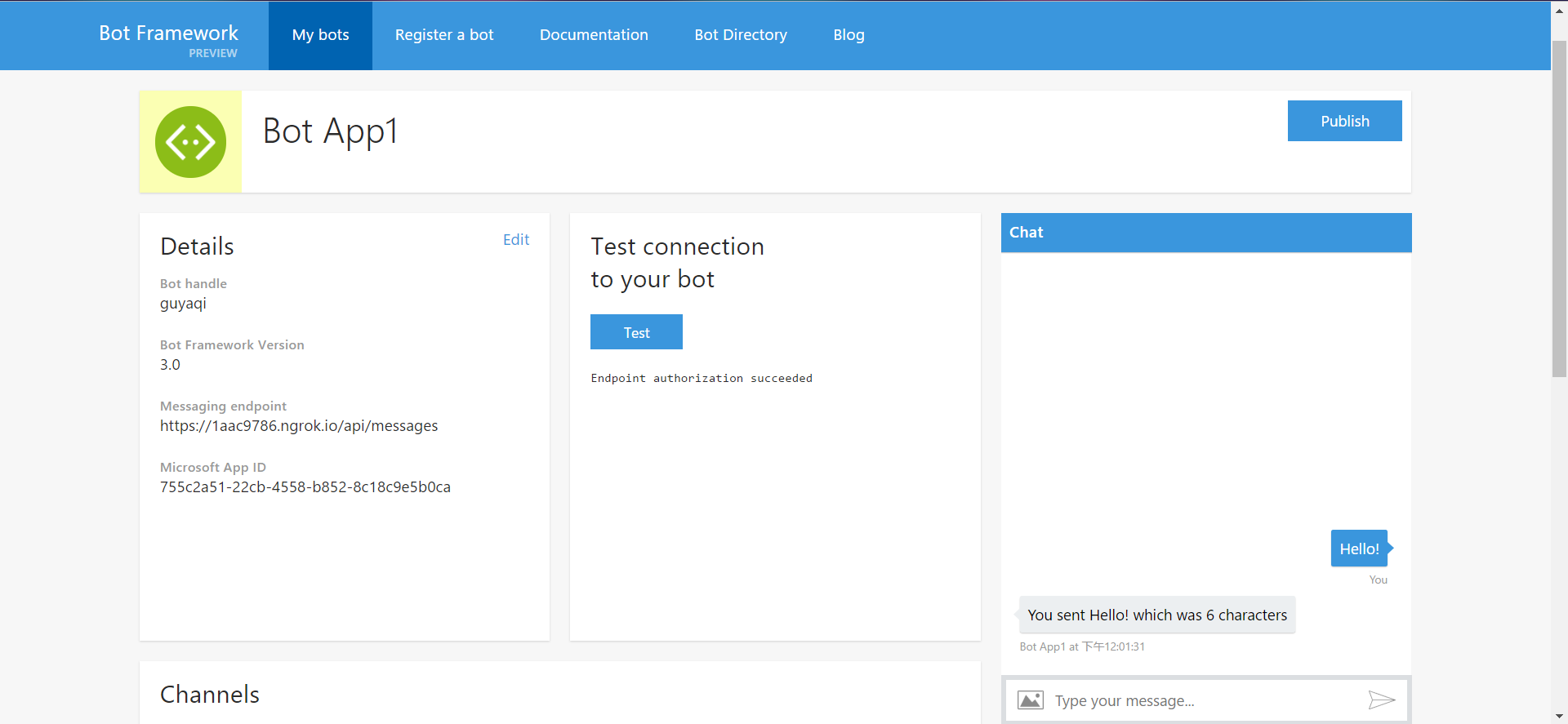This screenshot has width=1568, height=724.
Task: Go to Register a bot
Action: (x=444, y=35)
